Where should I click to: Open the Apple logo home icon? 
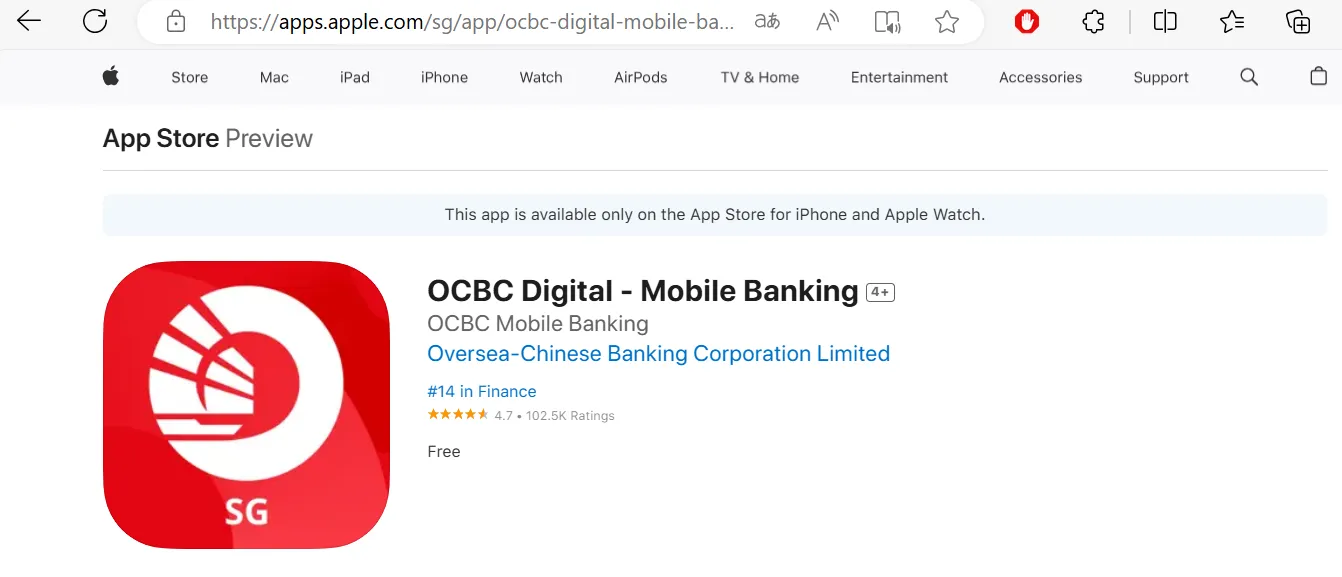[110, 77]
